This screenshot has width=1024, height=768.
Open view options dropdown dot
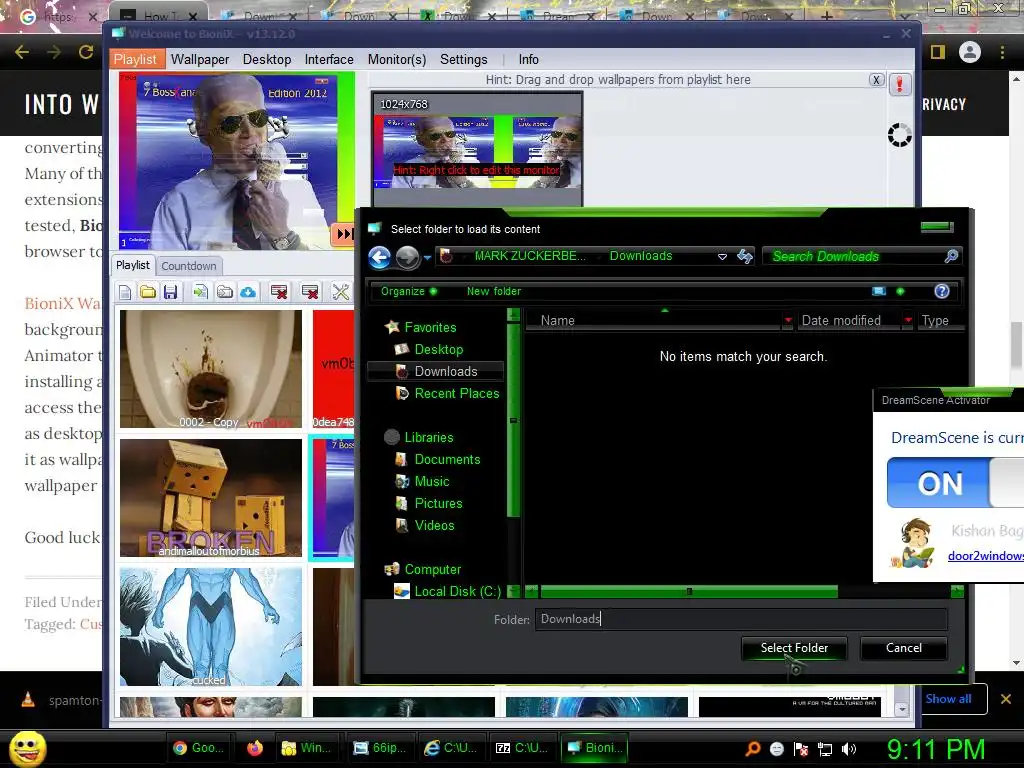(901, 291)
